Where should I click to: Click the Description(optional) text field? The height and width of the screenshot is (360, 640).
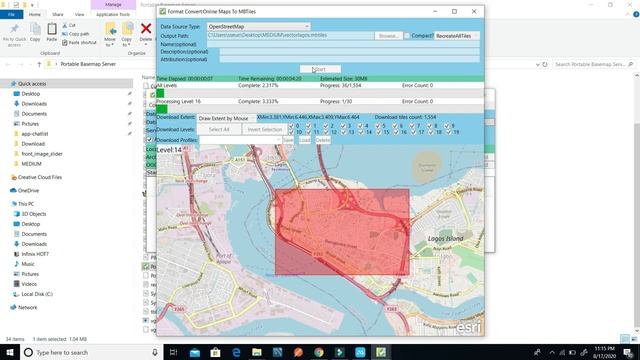(349, 52)
